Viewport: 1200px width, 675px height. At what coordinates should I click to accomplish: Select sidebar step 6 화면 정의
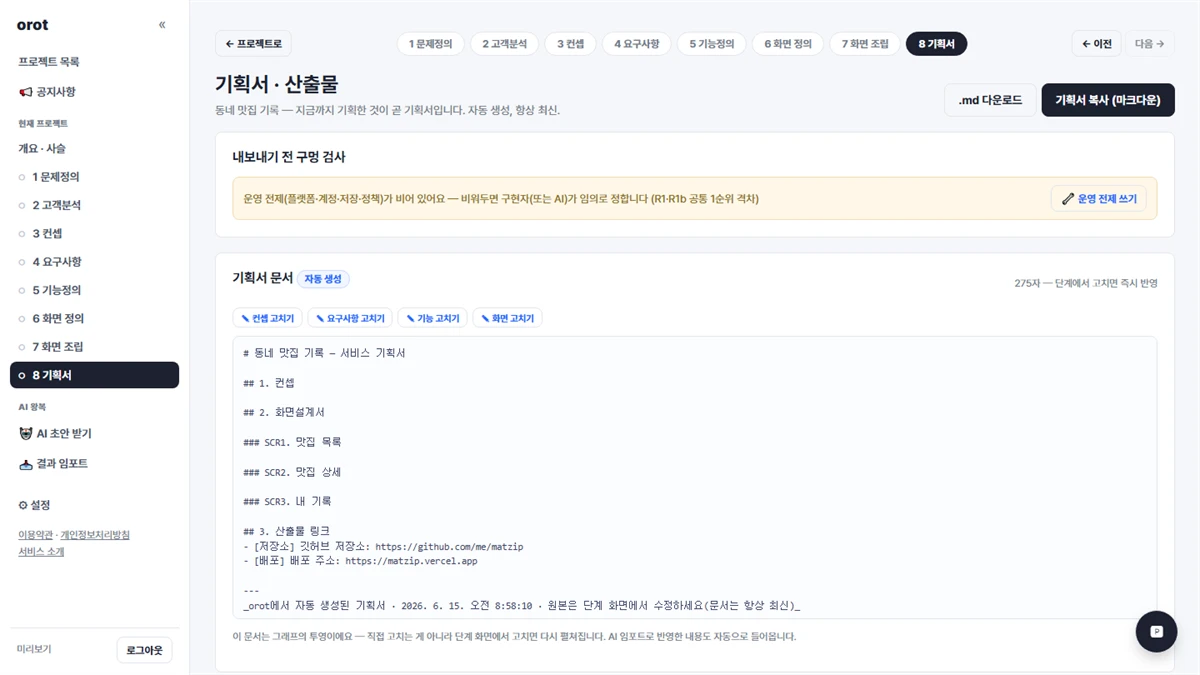94,318
